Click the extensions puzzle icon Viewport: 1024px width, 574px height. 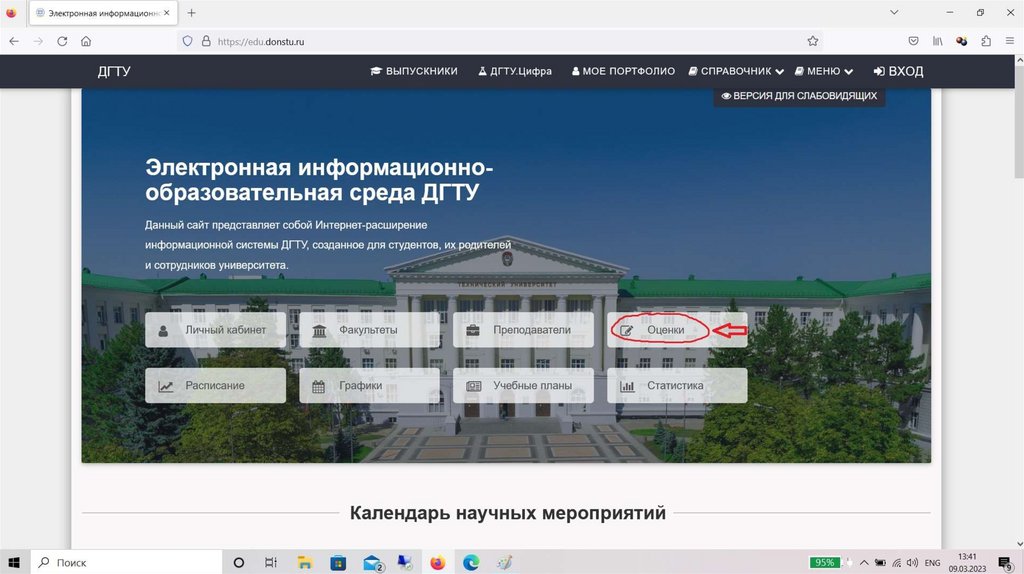[x=985, y=41]
